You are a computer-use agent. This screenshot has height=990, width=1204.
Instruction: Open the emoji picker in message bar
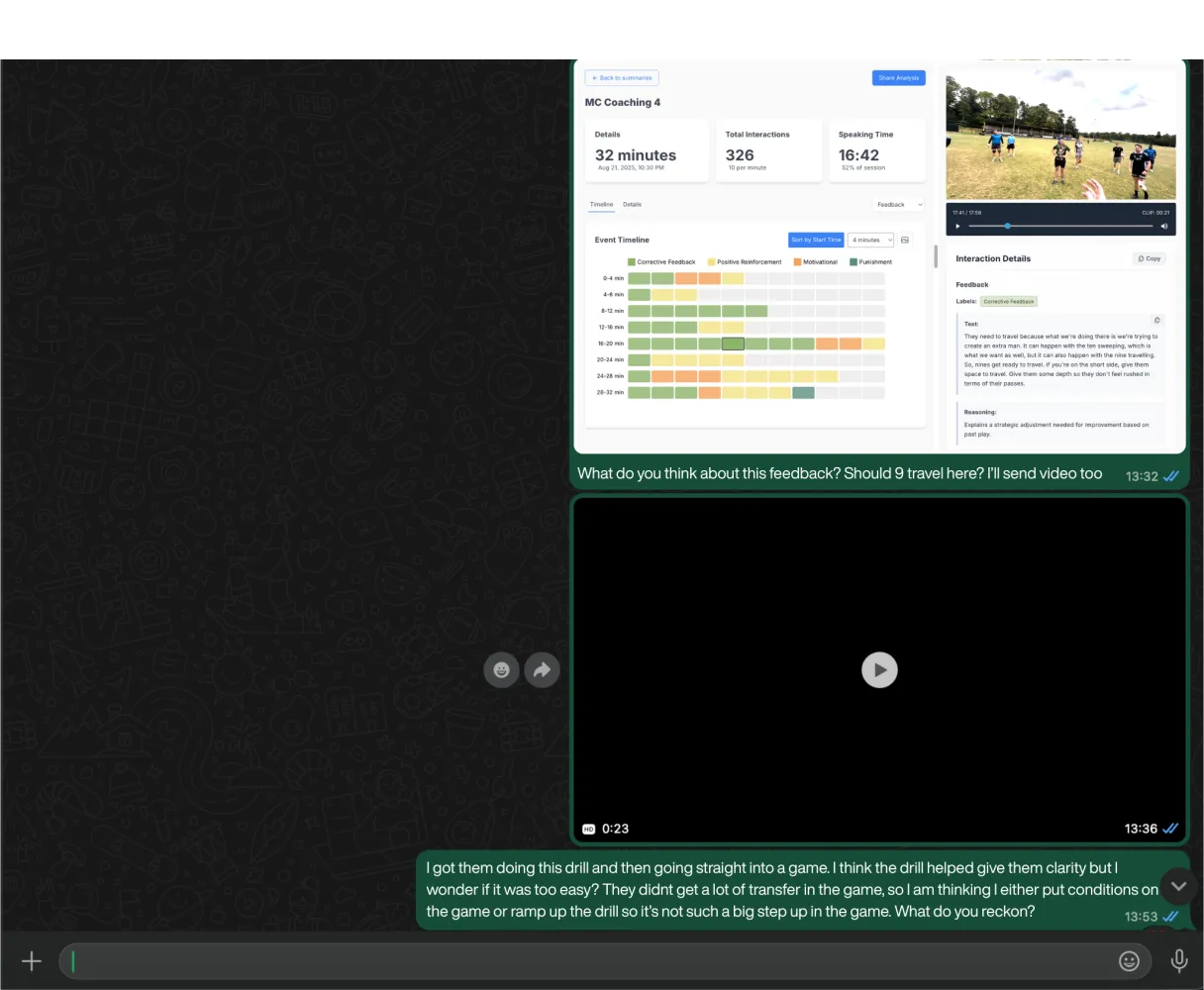click(1129, 961)
